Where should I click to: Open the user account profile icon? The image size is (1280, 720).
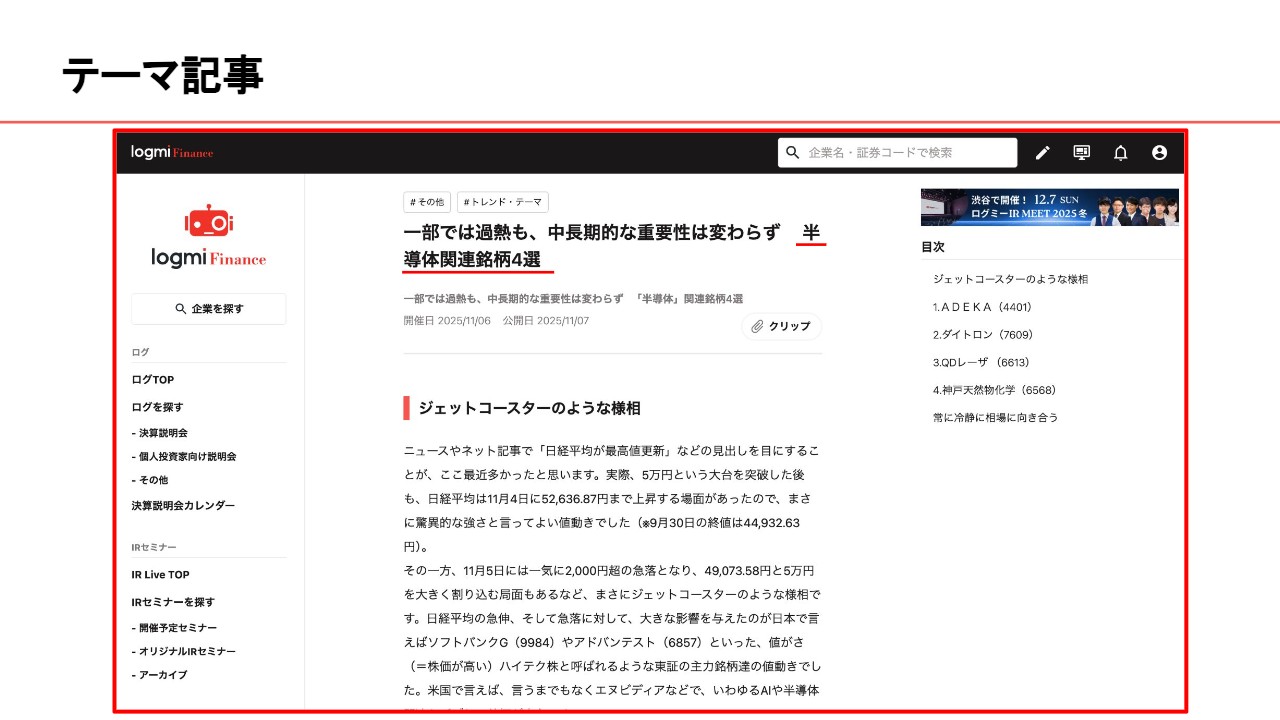point(1159,153)
